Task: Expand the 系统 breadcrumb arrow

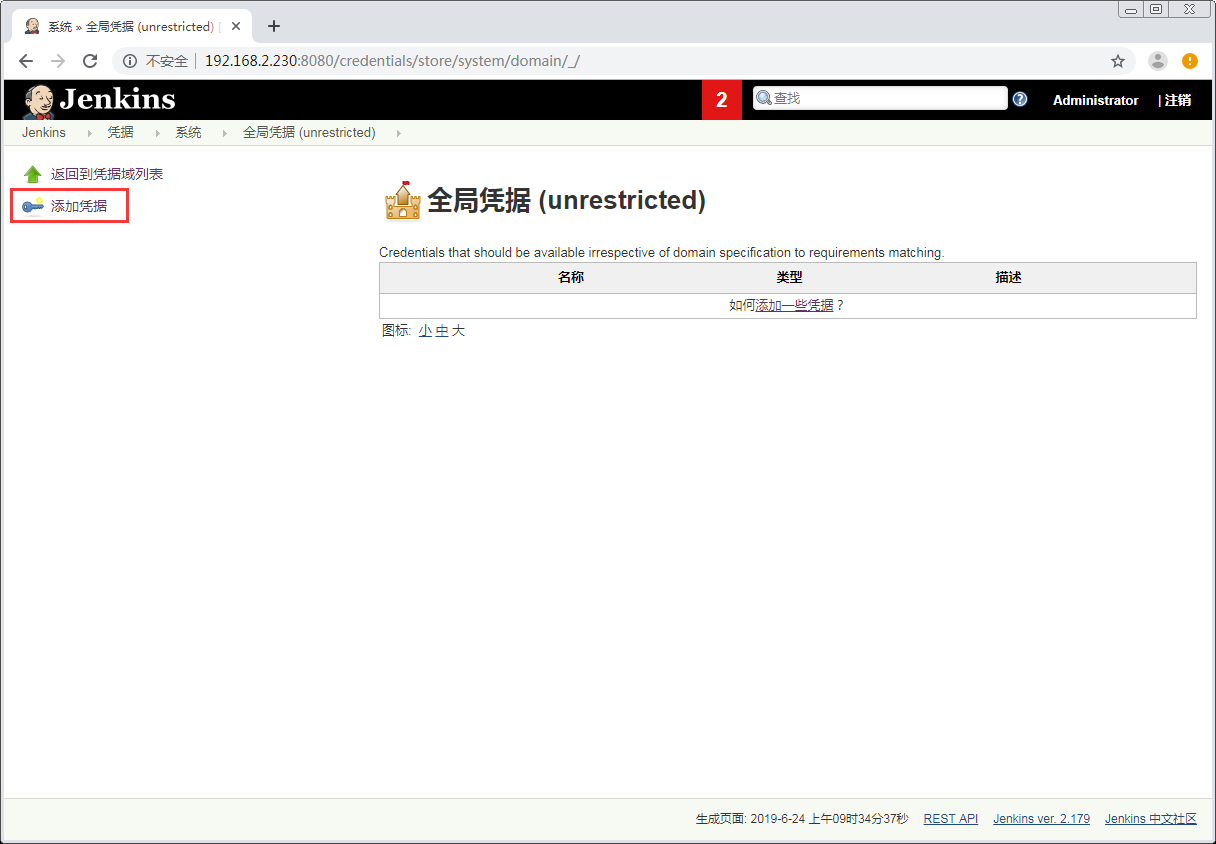Action: point(223,133)
